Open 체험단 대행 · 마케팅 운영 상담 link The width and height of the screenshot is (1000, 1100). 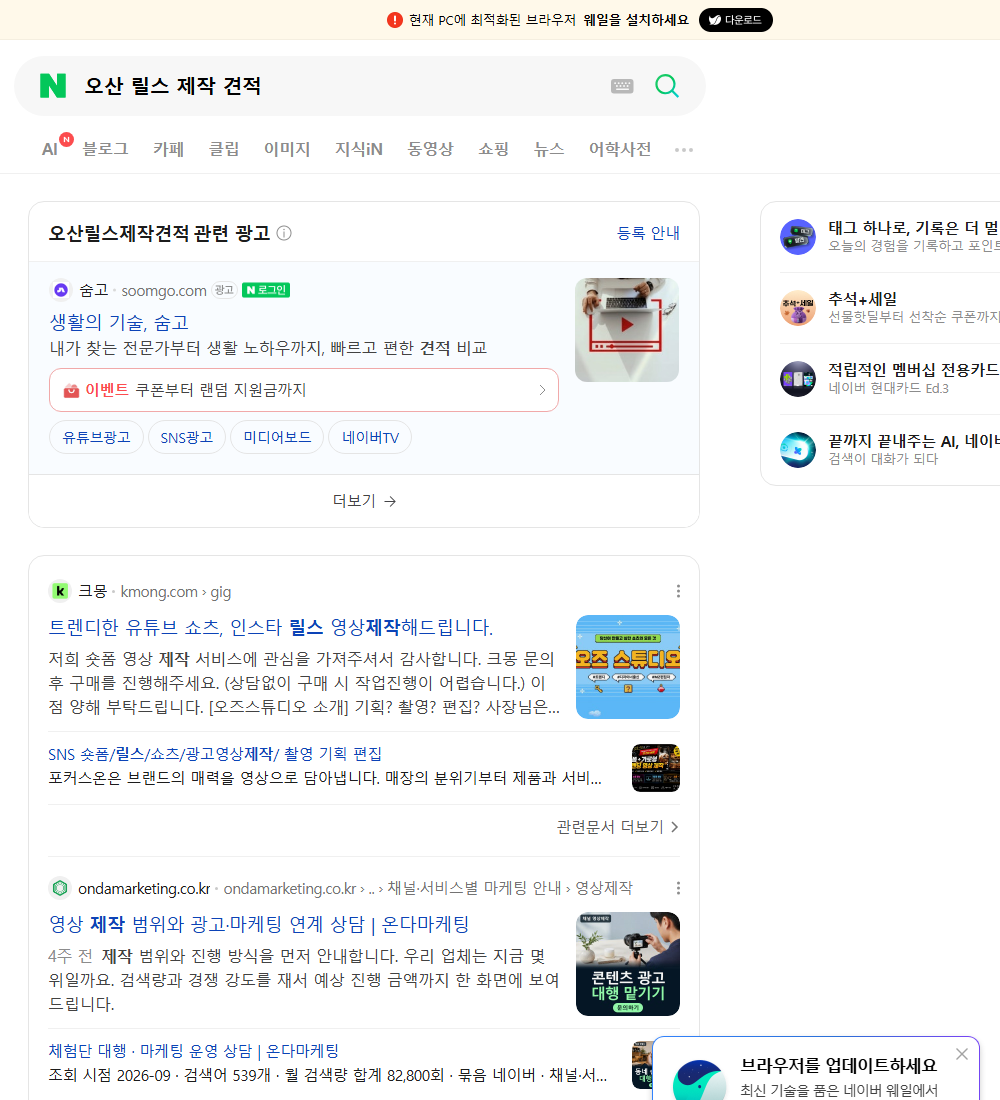tap(194, 1050)
